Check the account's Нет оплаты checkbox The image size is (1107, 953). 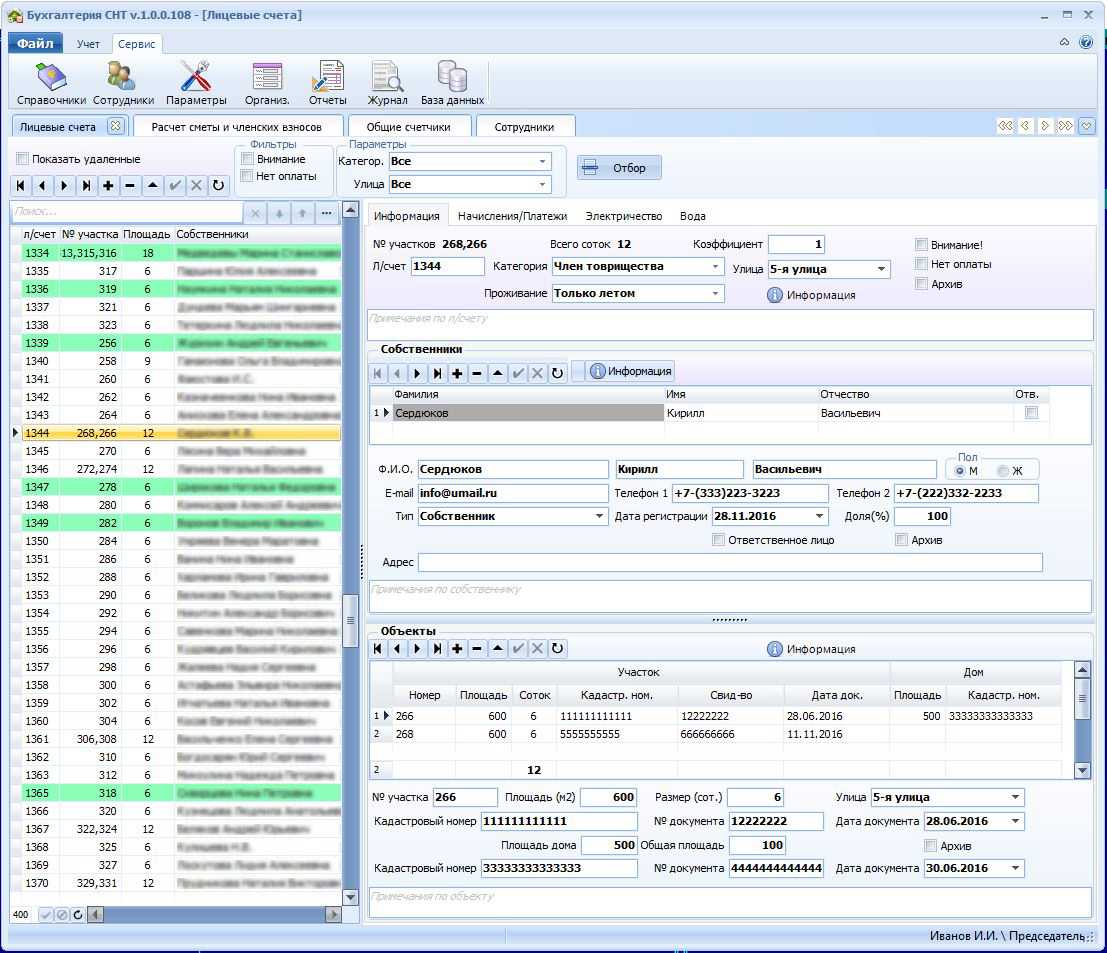[x=921, y=264]
